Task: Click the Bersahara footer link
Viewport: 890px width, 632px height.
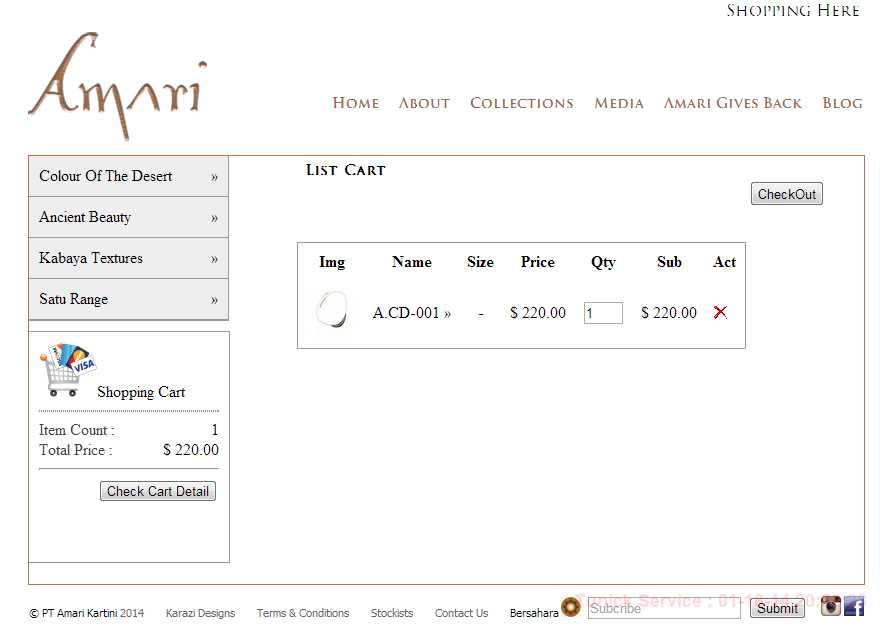Action: 534,613
